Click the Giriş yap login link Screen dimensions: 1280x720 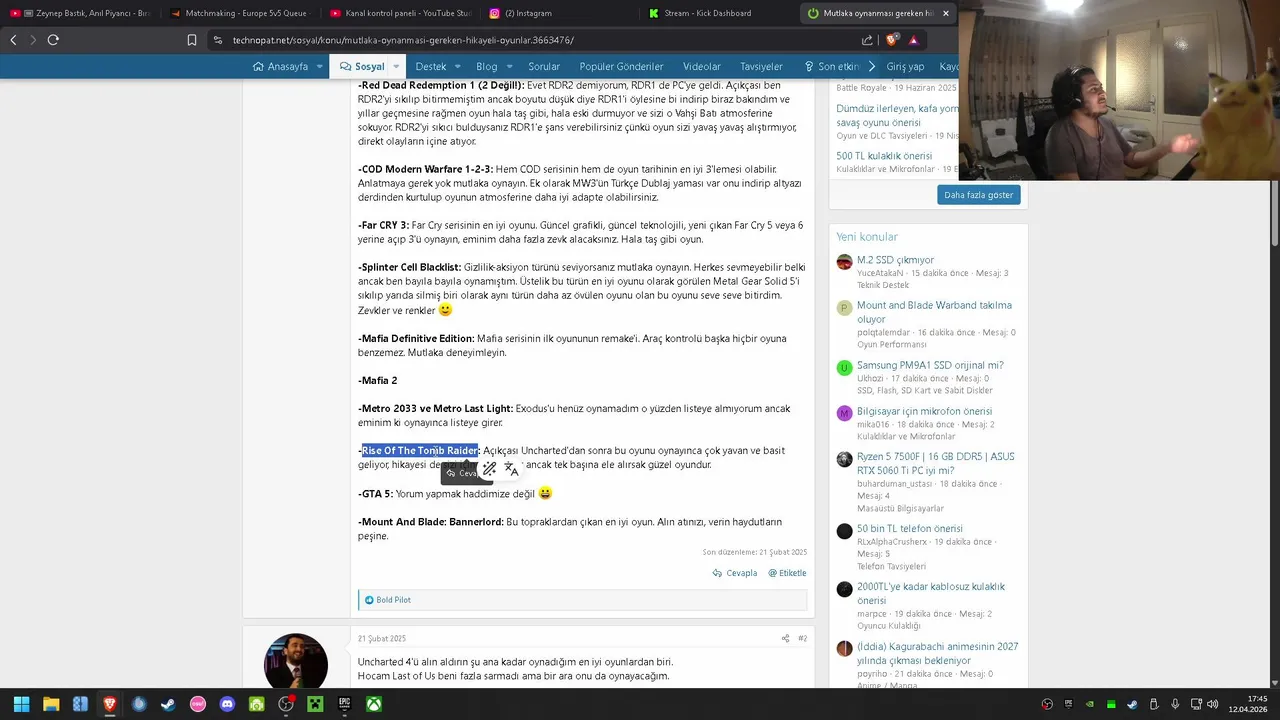tap(905, 67)
